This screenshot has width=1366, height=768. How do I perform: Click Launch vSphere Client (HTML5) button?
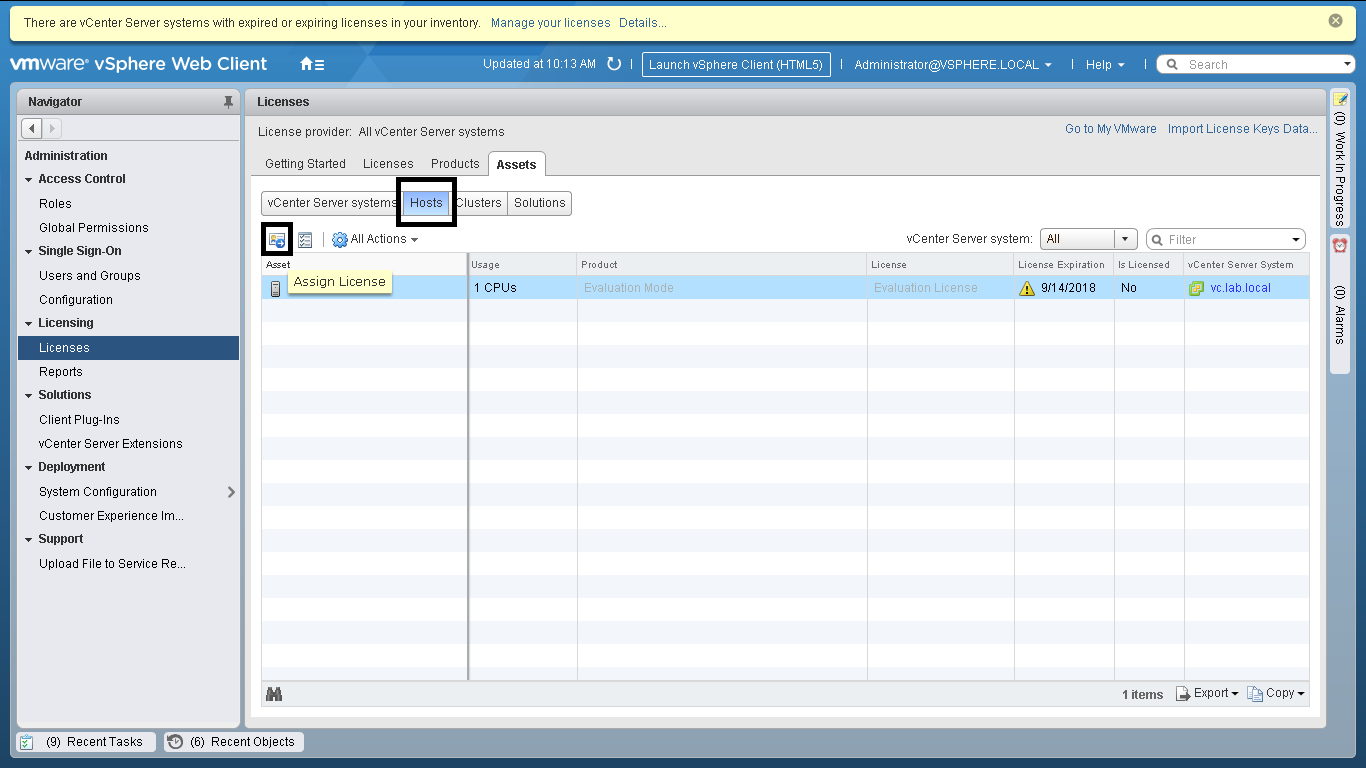click(x=736, y=65)
